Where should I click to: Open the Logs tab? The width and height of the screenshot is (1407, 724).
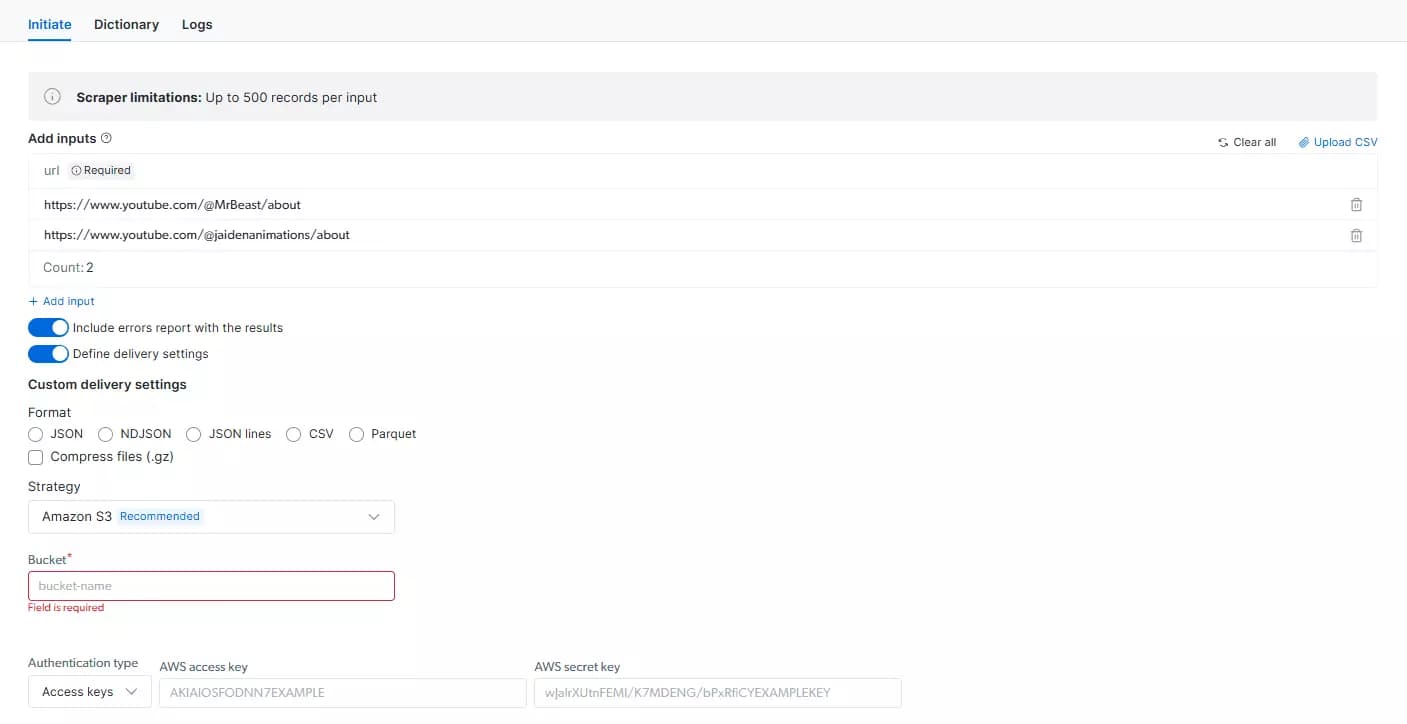(x=196, y=23)
